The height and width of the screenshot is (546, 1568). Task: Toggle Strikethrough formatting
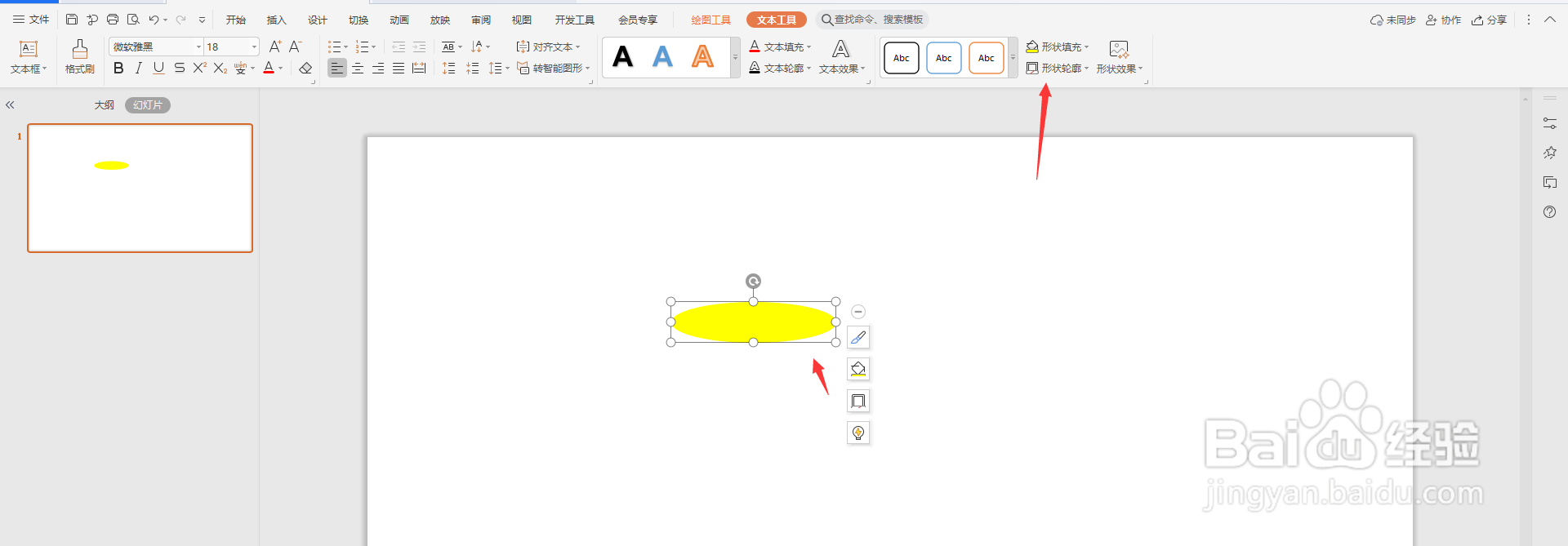pyautogui.click(x=179, y=69)
